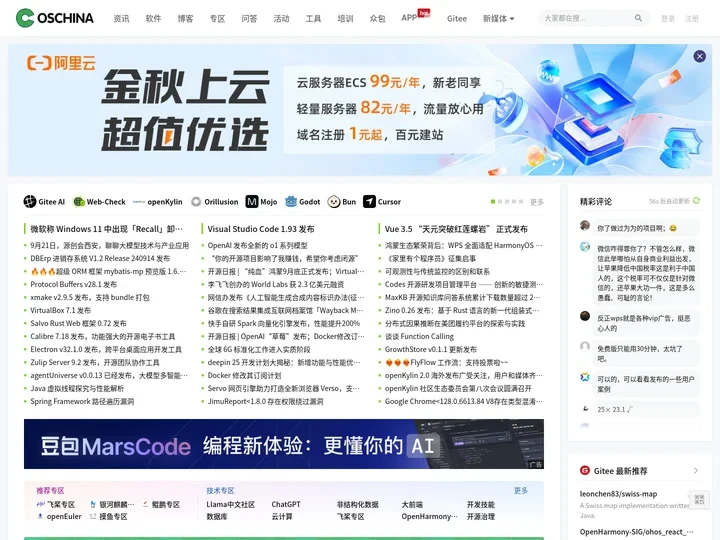Click 更多 in the 技术专区 panel
720x540 pixels.
pyautogui.click(x=521, y=490)
